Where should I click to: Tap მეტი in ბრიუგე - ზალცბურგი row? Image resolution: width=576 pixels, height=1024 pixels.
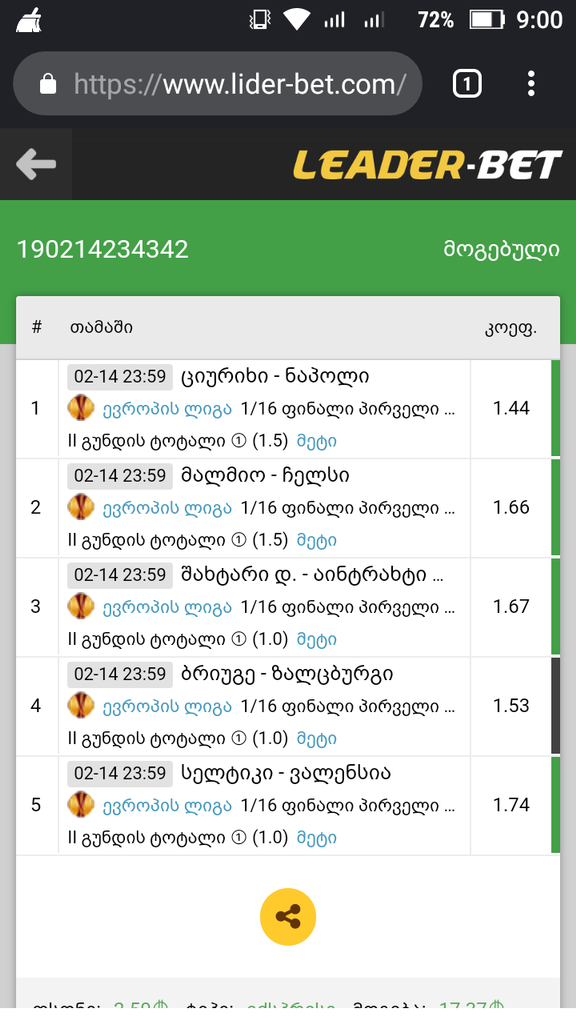pyautogui.click(x=317, y=739)
